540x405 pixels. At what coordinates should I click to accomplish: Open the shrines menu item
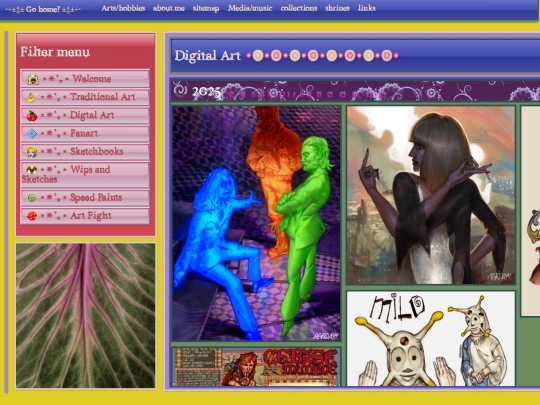click(x=338, y=8)
